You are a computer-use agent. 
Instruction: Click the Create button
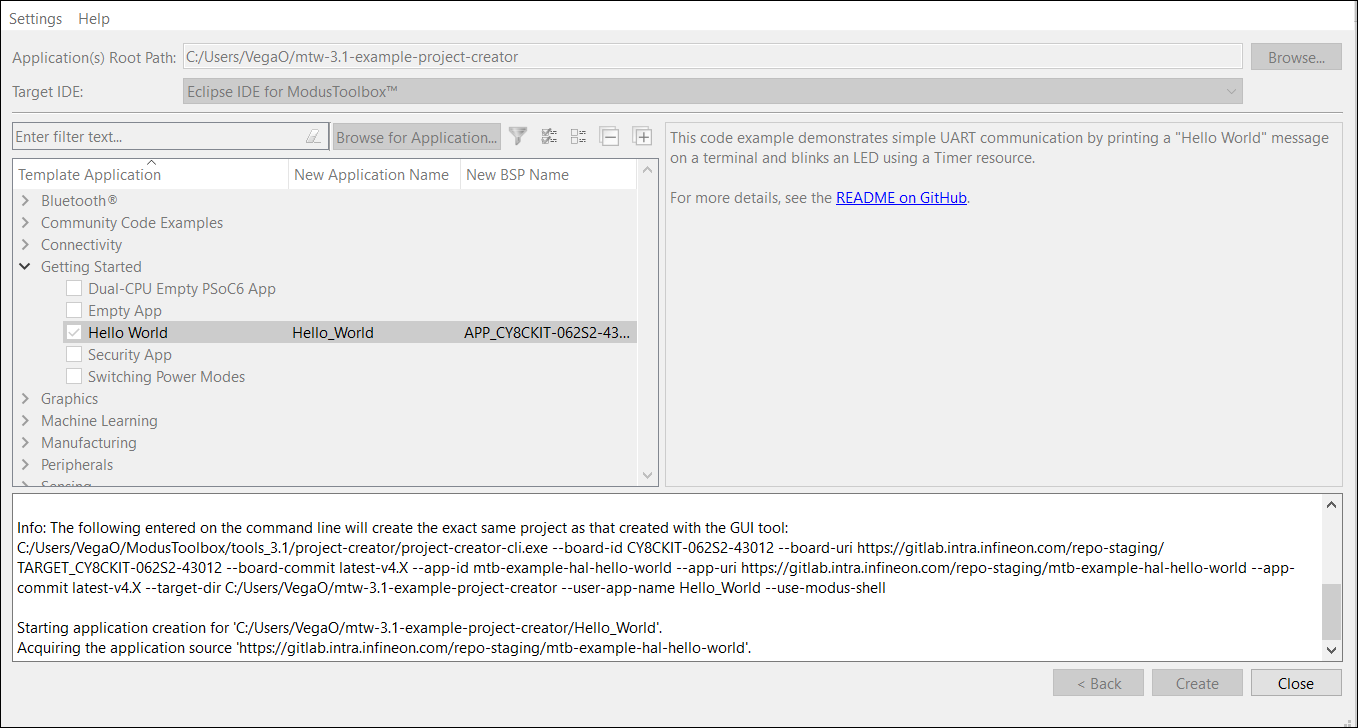[1197, 683]
